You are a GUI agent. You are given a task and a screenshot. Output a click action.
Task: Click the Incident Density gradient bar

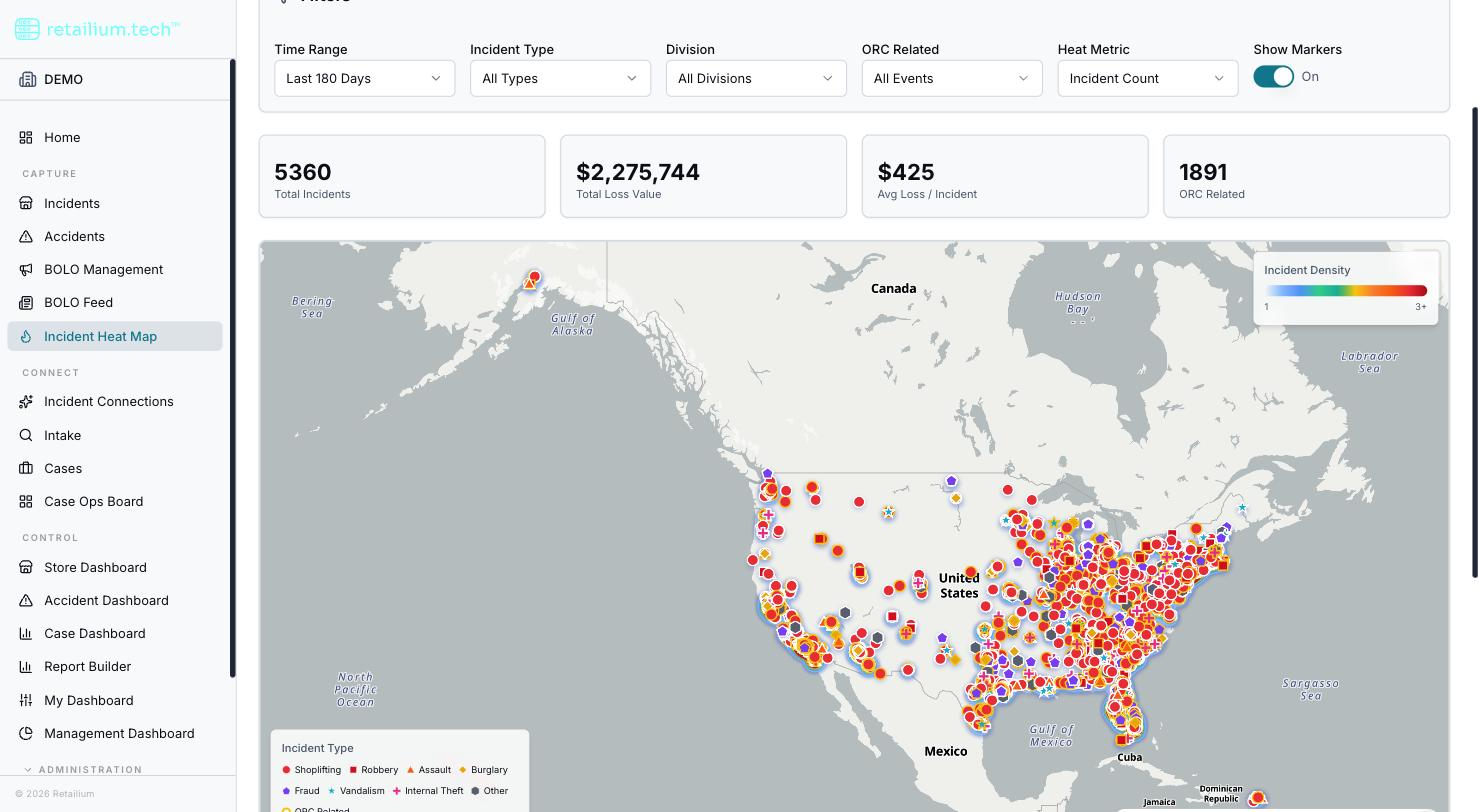[1345, 291]
